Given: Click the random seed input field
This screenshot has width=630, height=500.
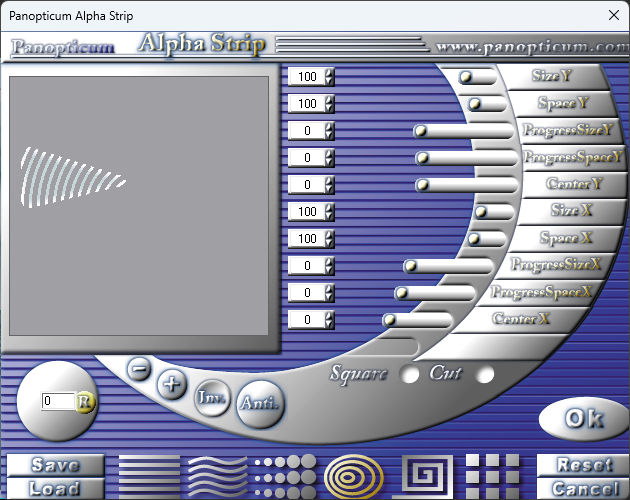Looking at the screenshot, I should tap(59, 401).
